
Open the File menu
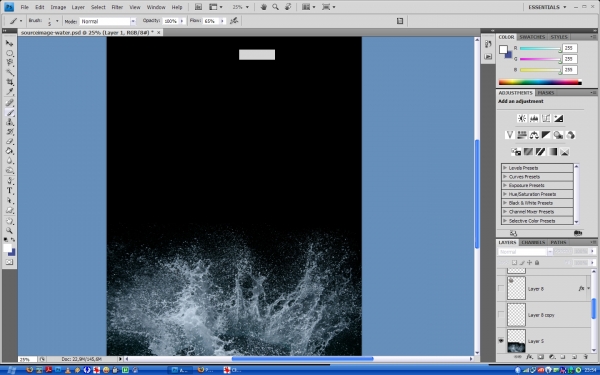click(x=24, y=7)
